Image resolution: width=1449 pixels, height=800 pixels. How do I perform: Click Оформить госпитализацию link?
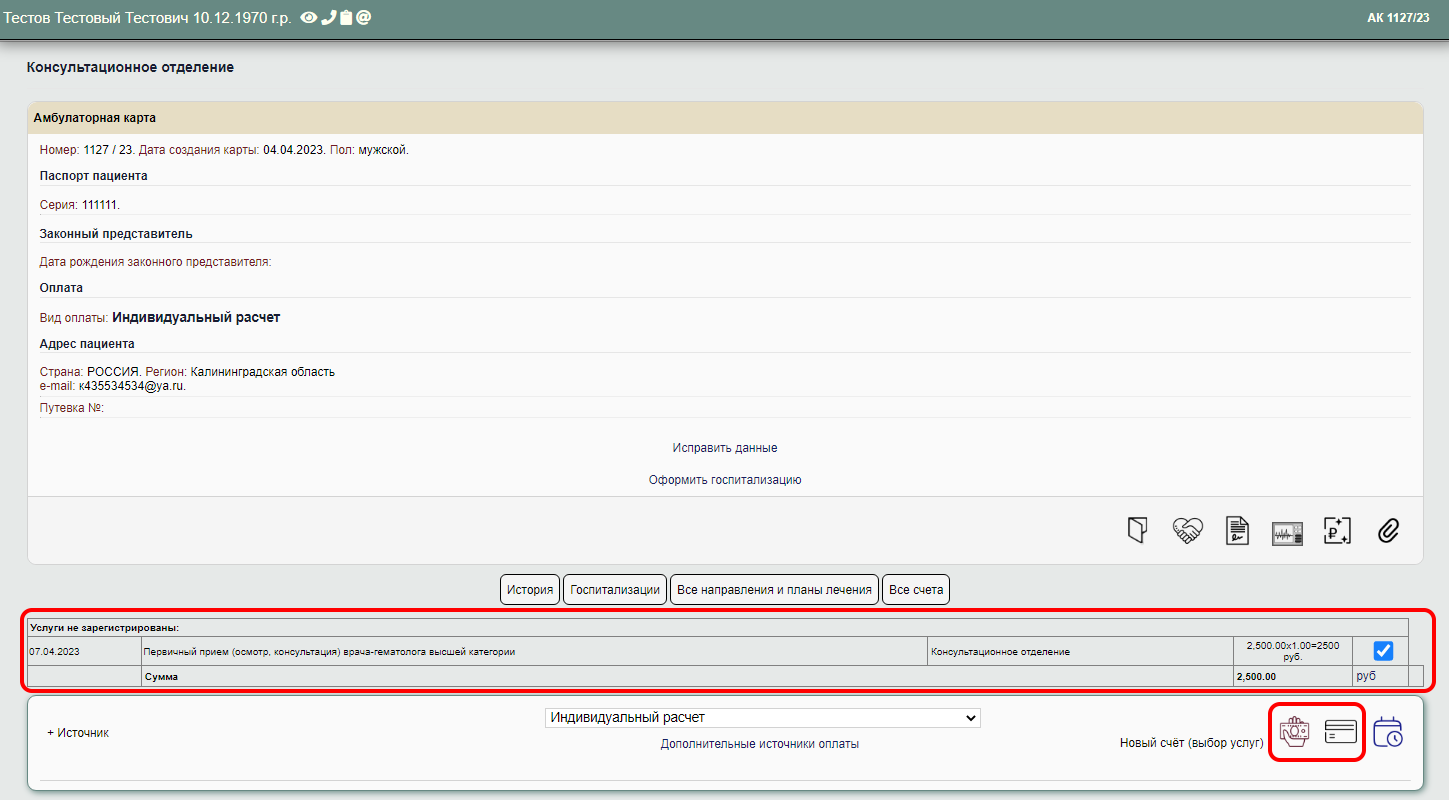tap(725, 480)
